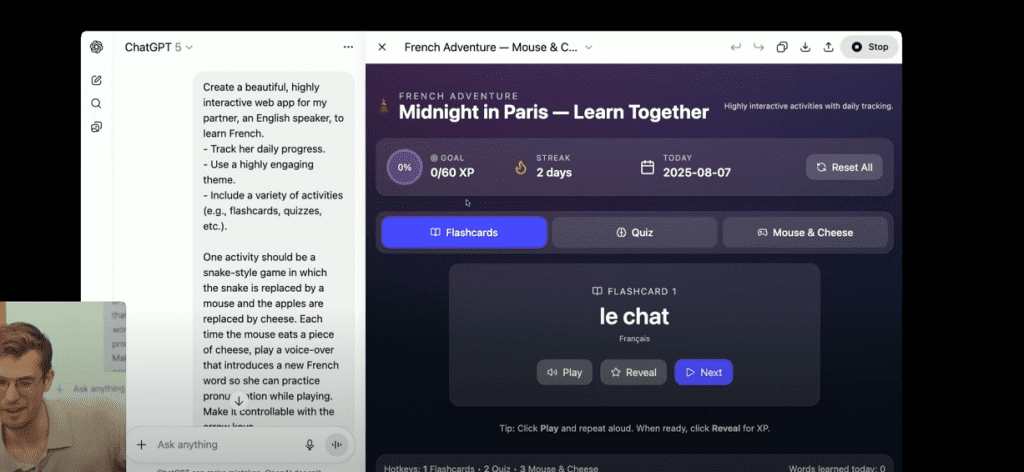Viewport: 1024px width, 472px height.
Task: Close the canvas panel with X
Action: [x=382, y=47]
